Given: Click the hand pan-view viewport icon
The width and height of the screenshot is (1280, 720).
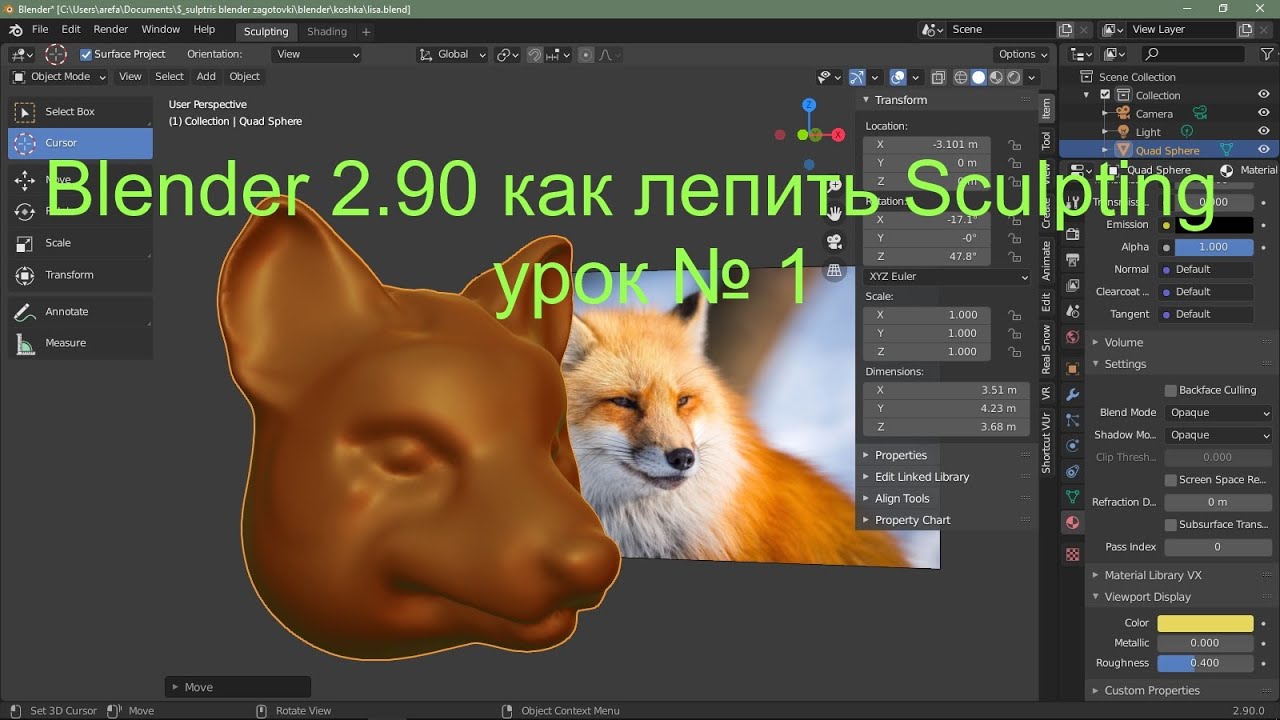Looking at the screenshot, I should tap(834, 213).
